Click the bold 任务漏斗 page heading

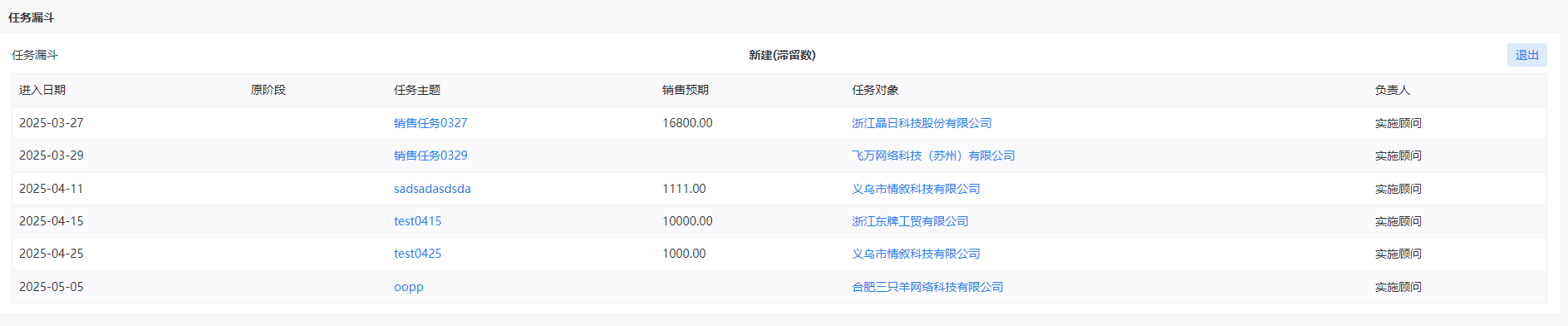(x=32, y=17)
